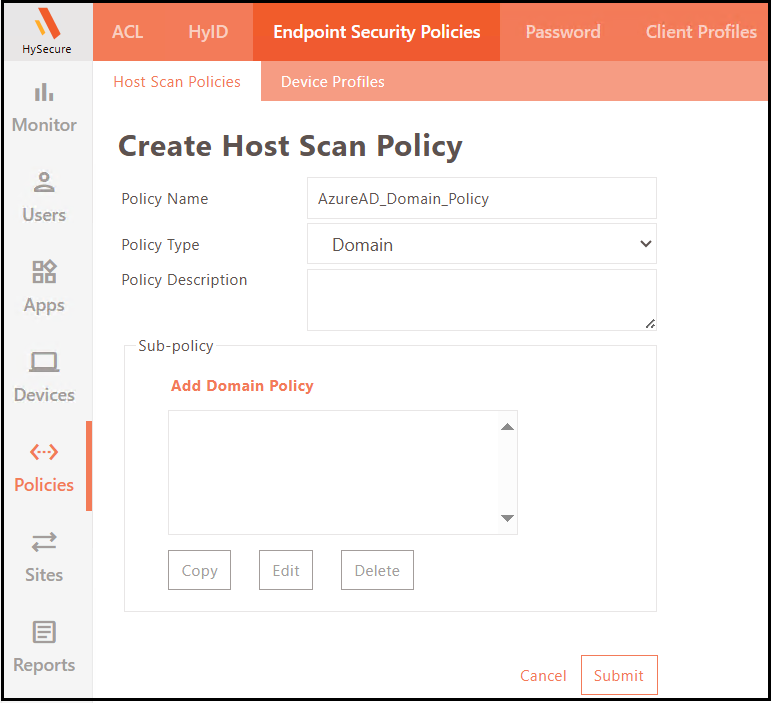Select the Policies code-bracket icon
This screenshot has height=703, width=771.
(x=44, y=452)
